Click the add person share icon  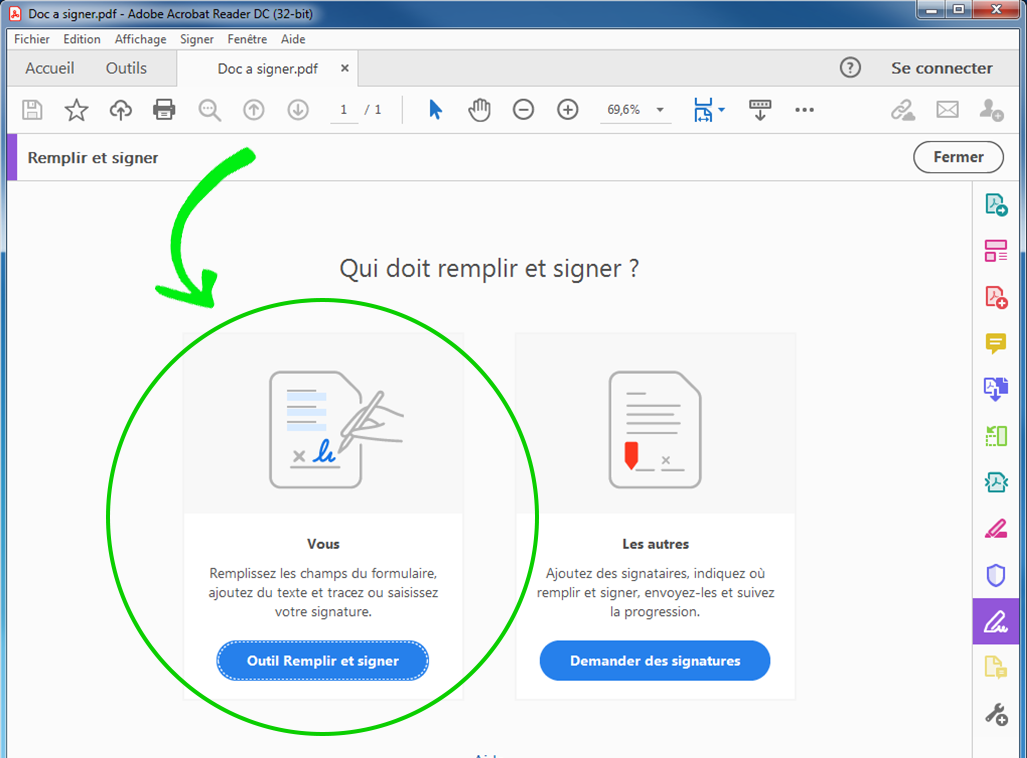992,109
